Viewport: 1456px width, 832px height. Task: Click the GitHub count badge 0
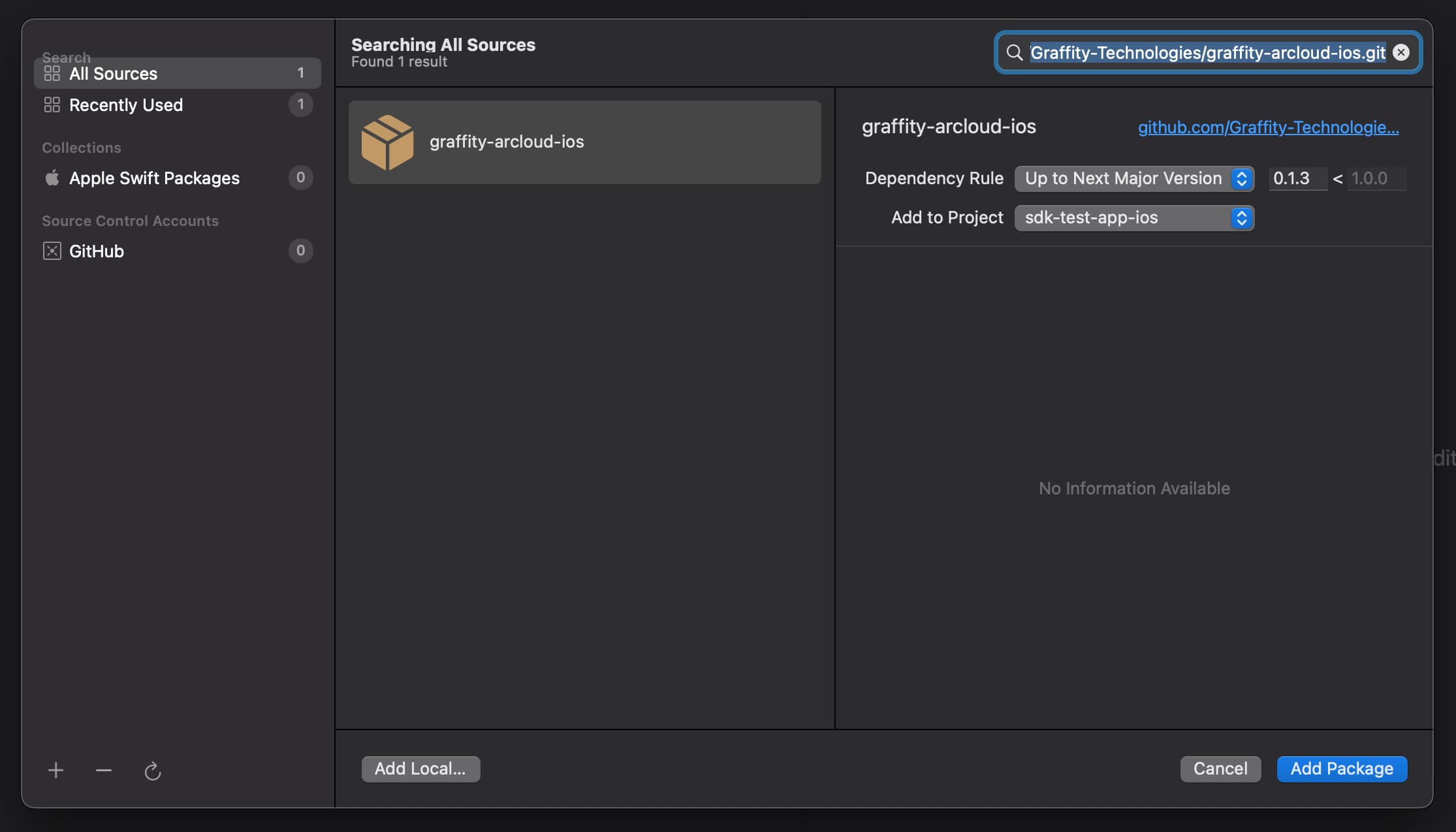300,251
